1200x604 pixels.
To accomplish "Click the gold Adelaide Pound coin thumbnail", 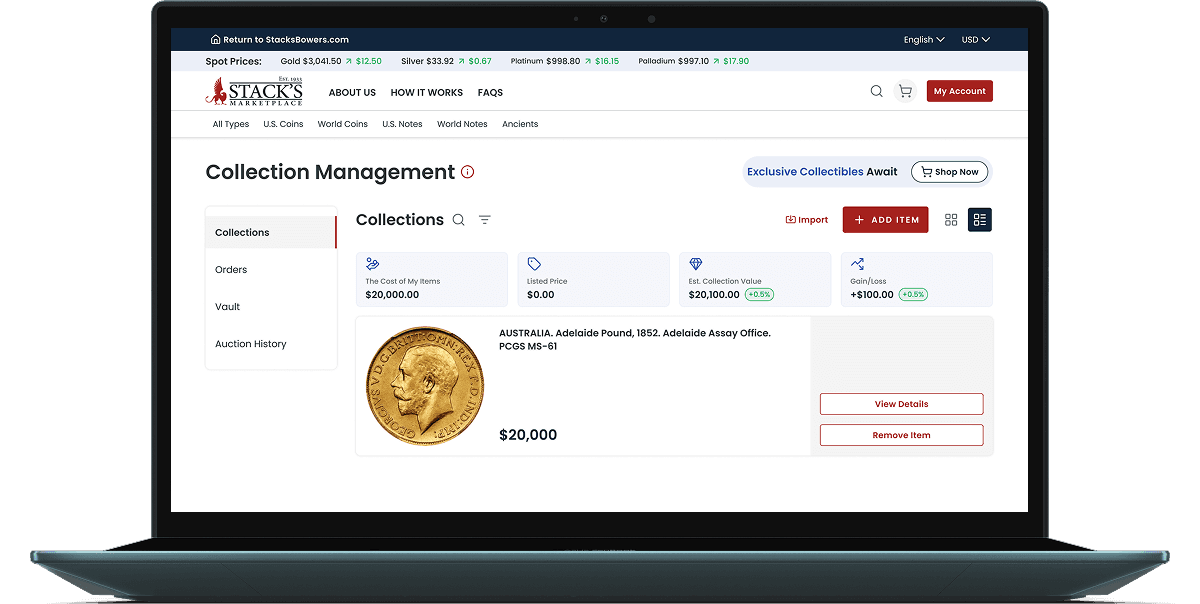I will tap(424, 385).
